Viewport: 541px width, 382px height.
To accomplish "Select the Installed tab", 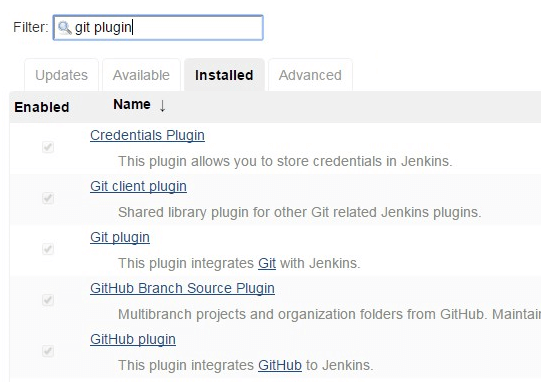I will (224, 75).
